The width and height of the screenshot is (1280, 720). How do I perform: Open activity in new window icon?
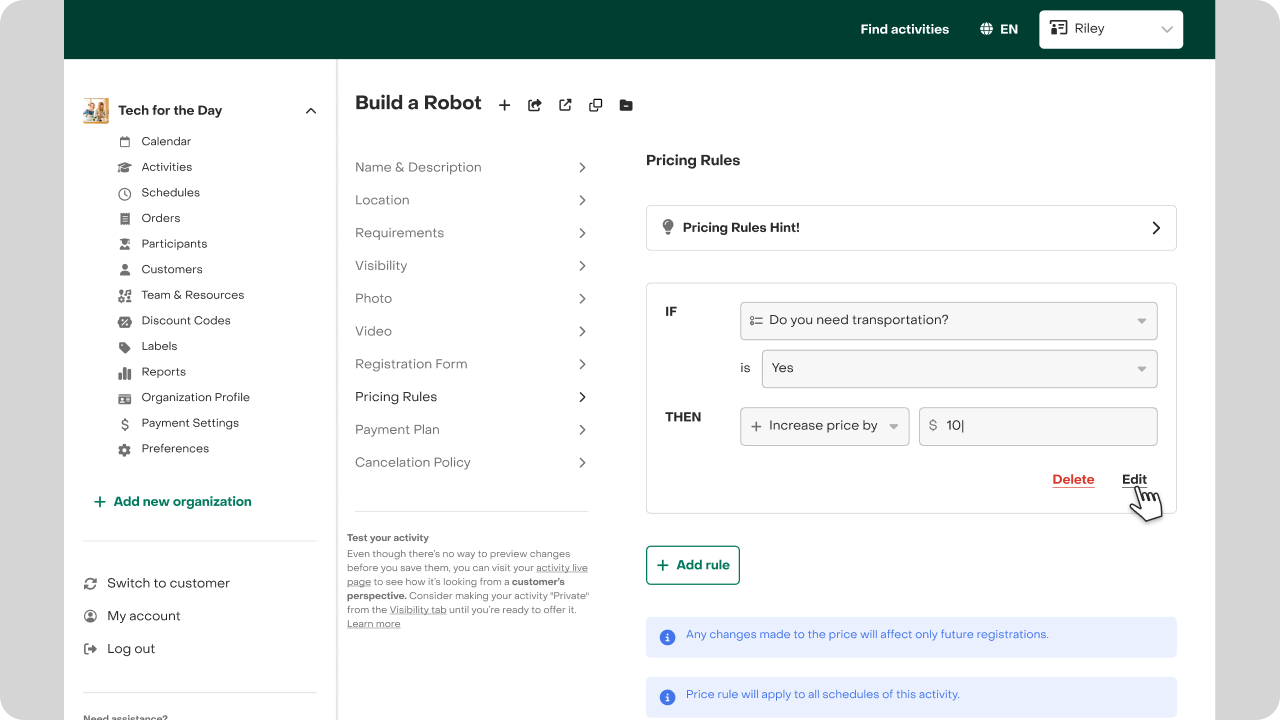pos(565,105)
